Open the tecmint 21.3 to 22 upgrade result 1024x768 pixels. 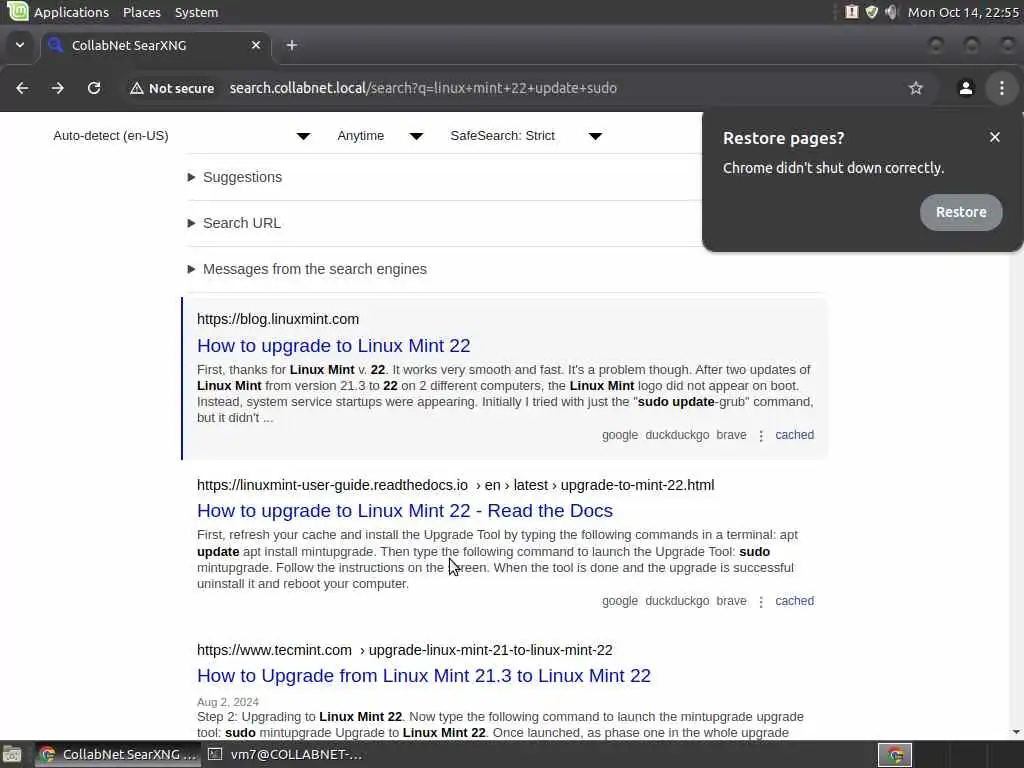(424, 676)
